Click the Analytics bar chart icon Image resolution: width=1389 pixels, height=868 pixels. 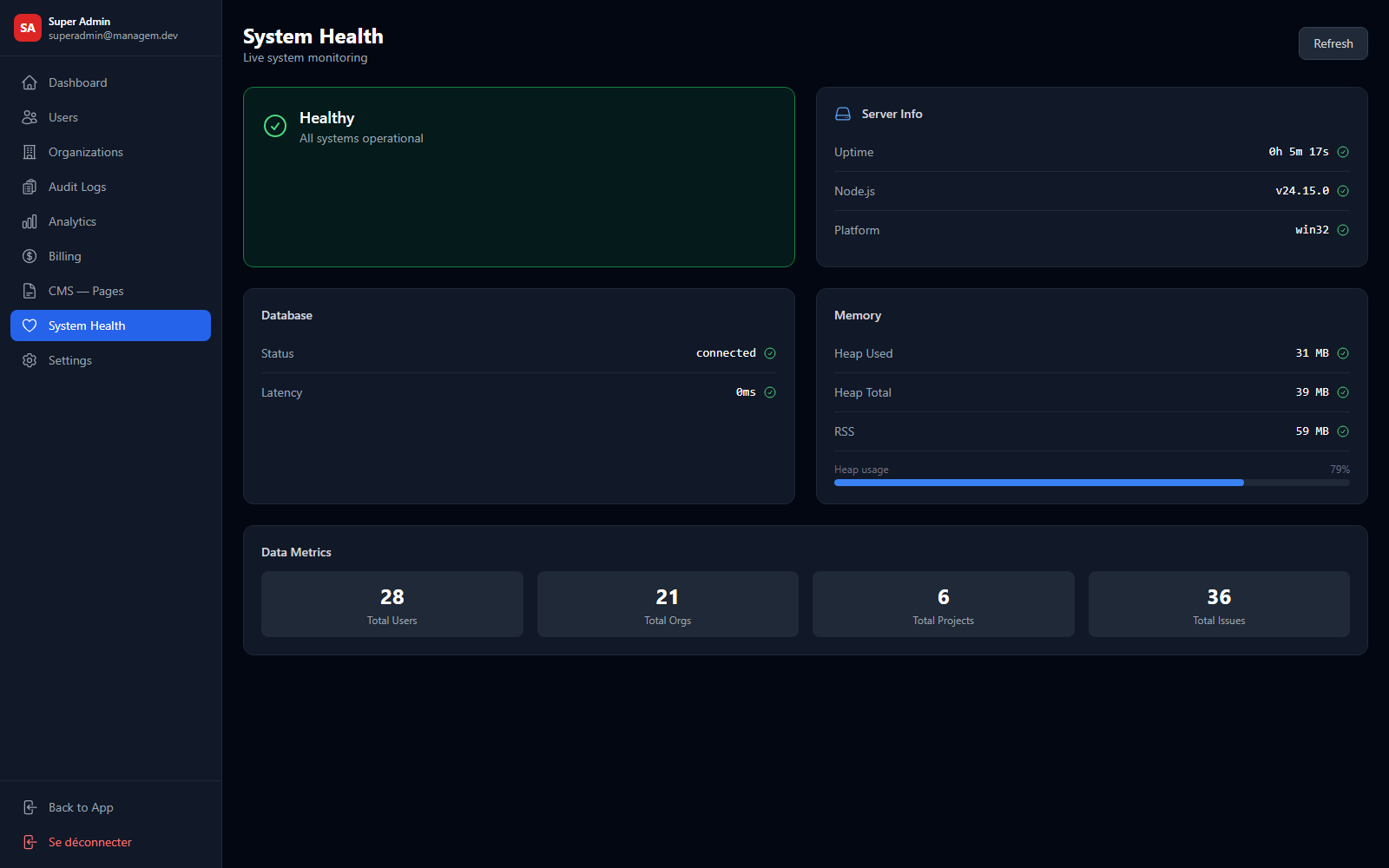coord(30,221)
